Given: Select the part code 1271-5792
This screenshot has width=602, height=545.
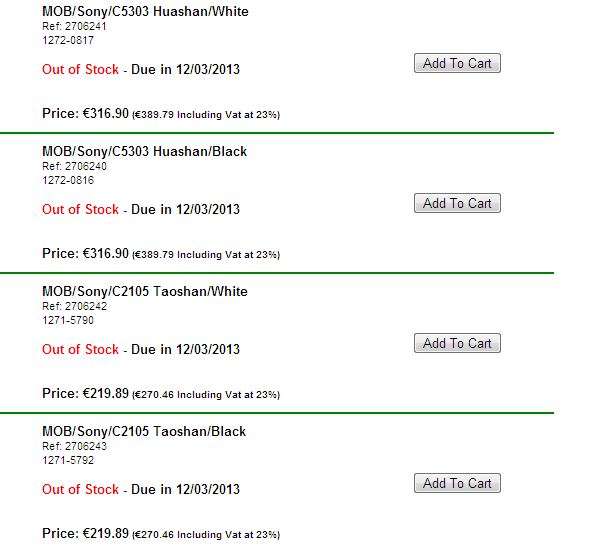Looking at the screenshot, I should [68, 461].
